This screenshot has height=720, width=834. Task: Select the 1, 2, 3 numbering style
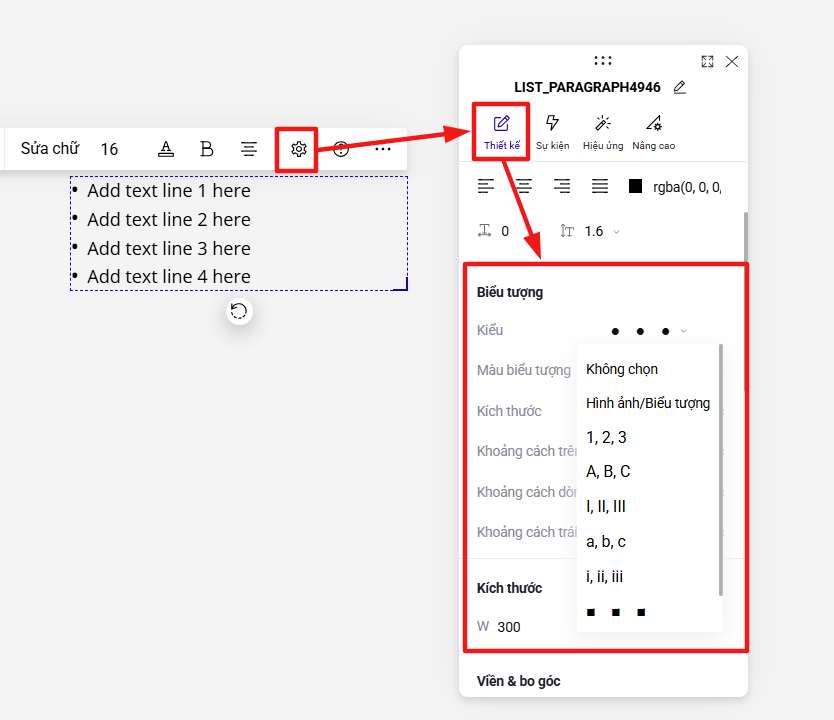click(606, 437)
